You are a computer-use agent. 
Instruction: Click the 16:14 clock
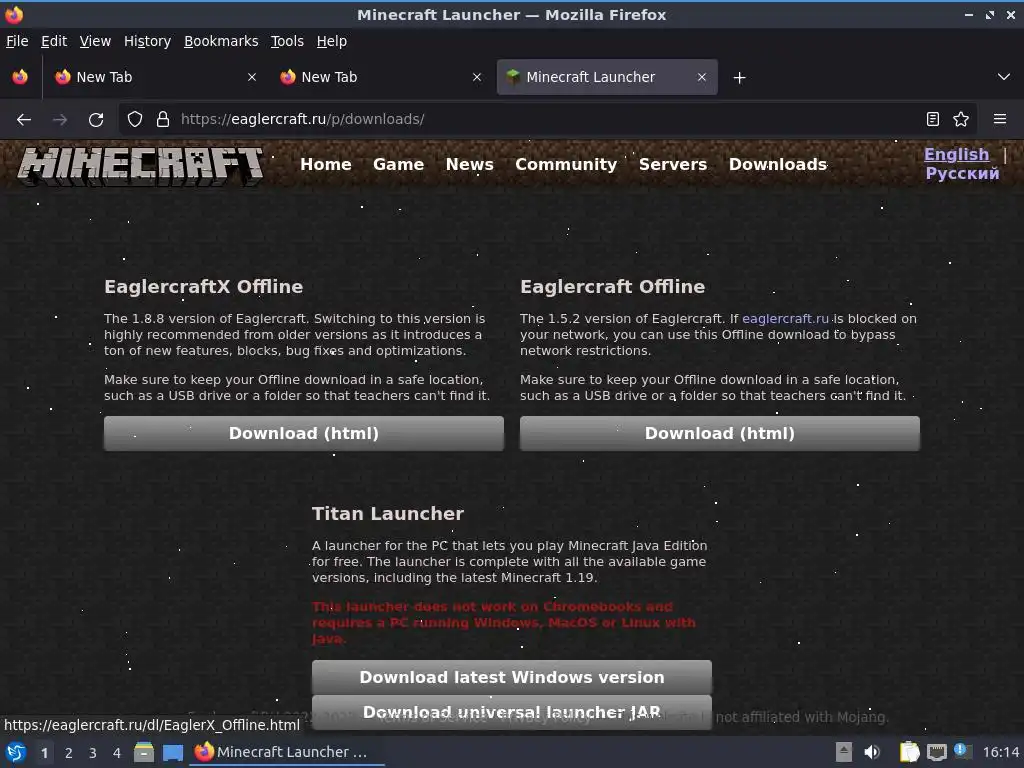click(1001, 752)
